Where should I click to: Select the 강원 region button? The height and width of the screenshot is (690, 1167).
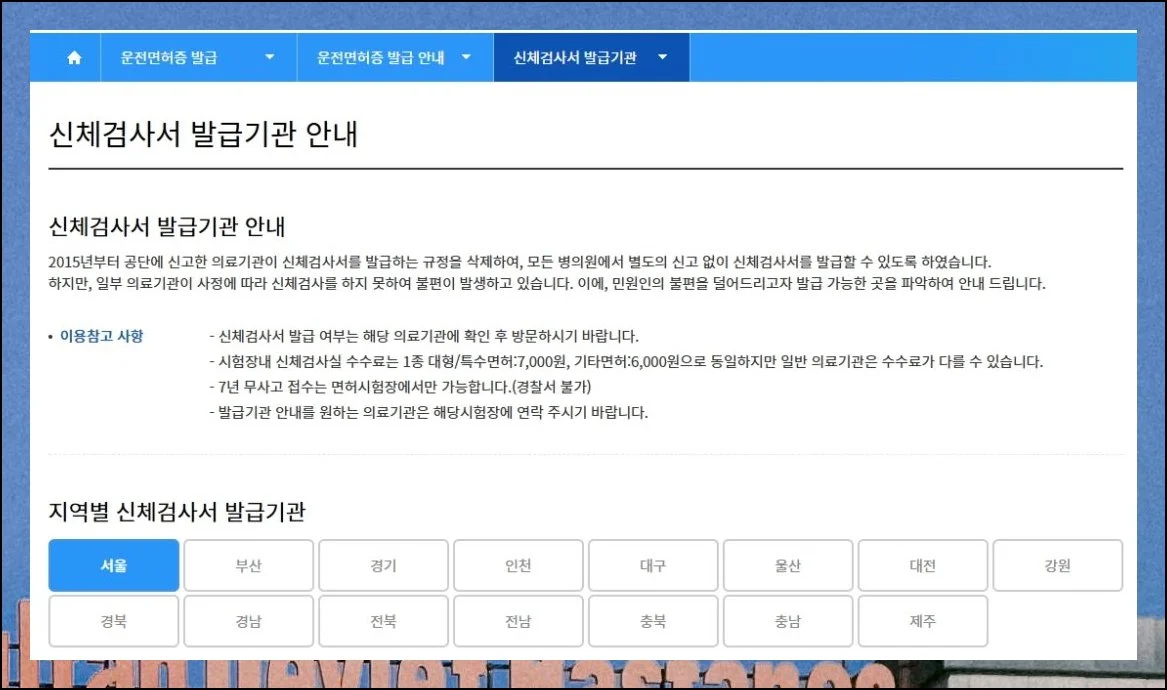pyautogui.click(x=1057, y=566)
